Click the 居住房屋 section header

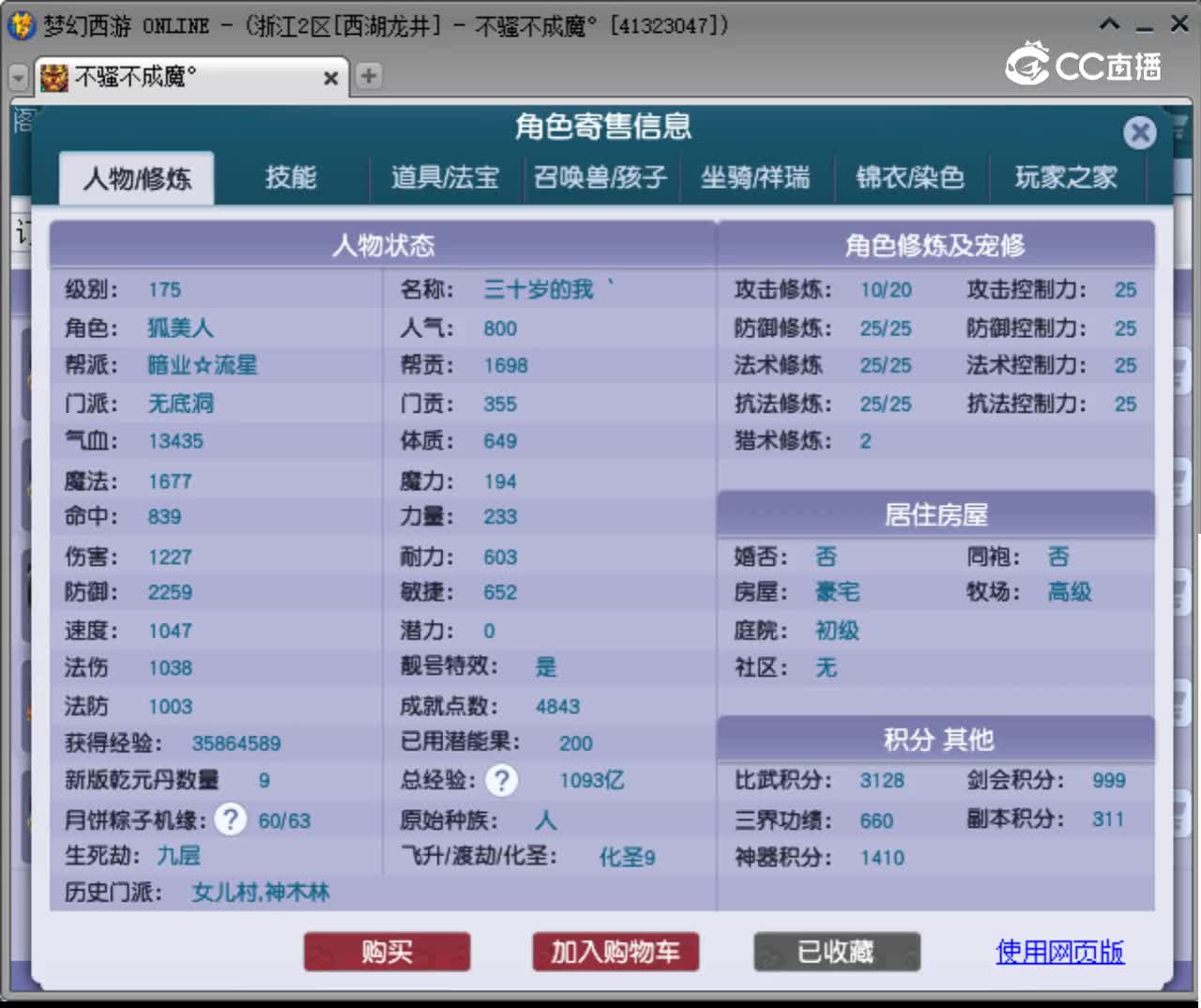click(935, 514)
